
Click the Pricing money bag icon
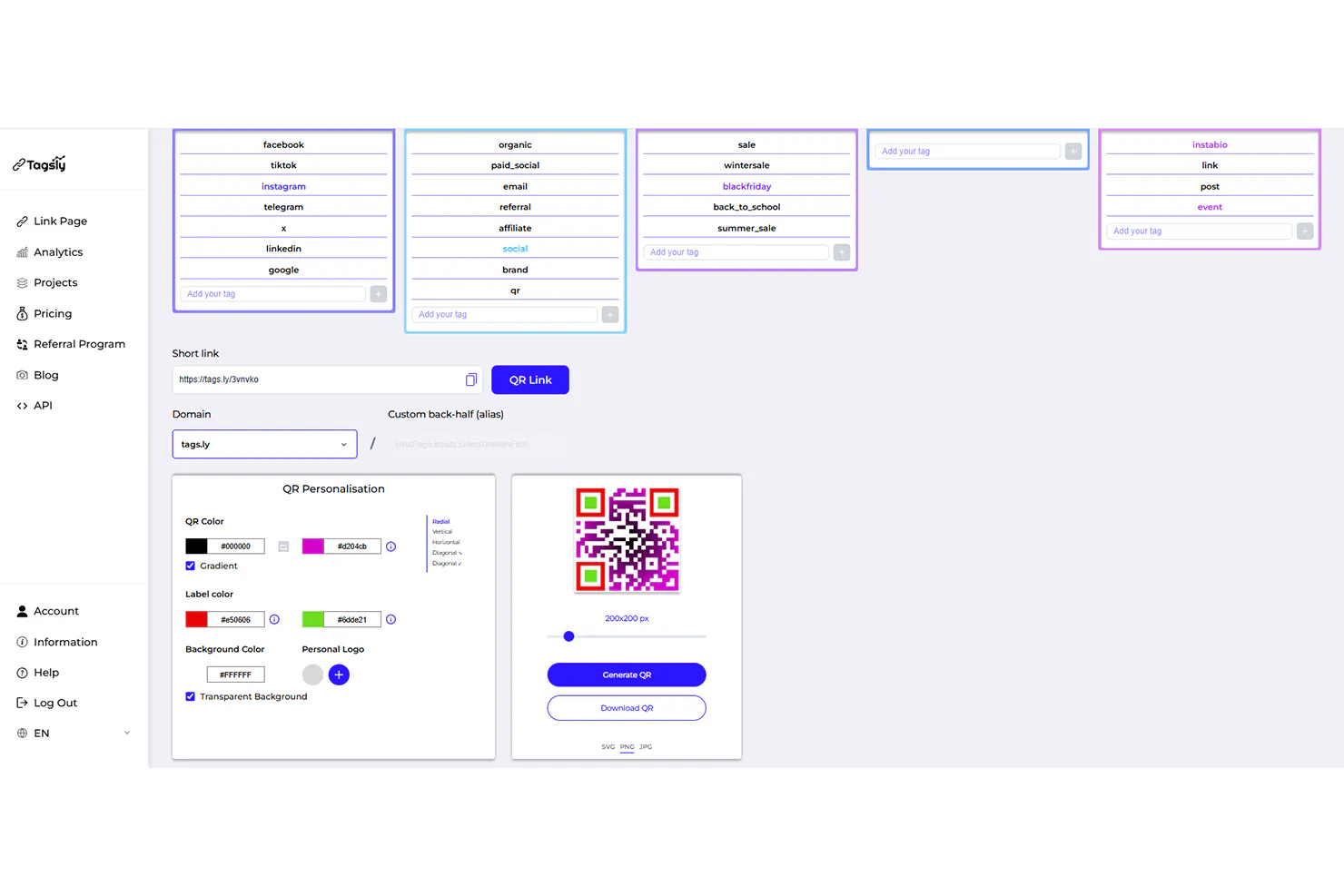tap(23, 314)
